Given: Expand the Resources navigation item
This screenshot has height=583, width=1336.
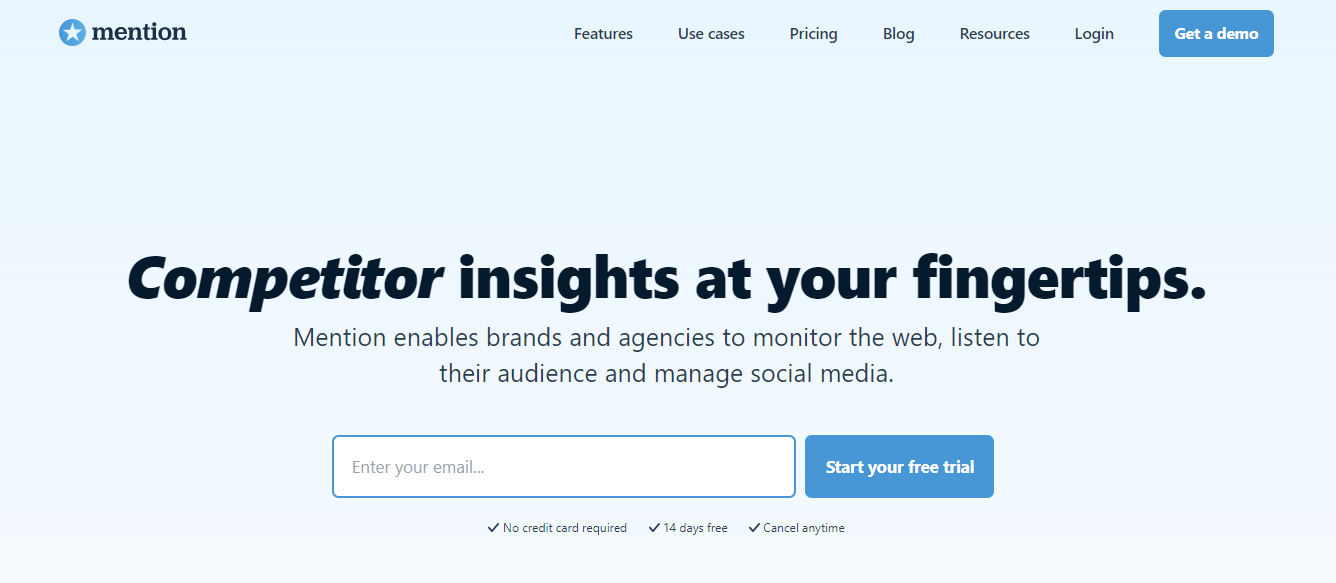Looking at the screenshot, I should coord(994,34).
